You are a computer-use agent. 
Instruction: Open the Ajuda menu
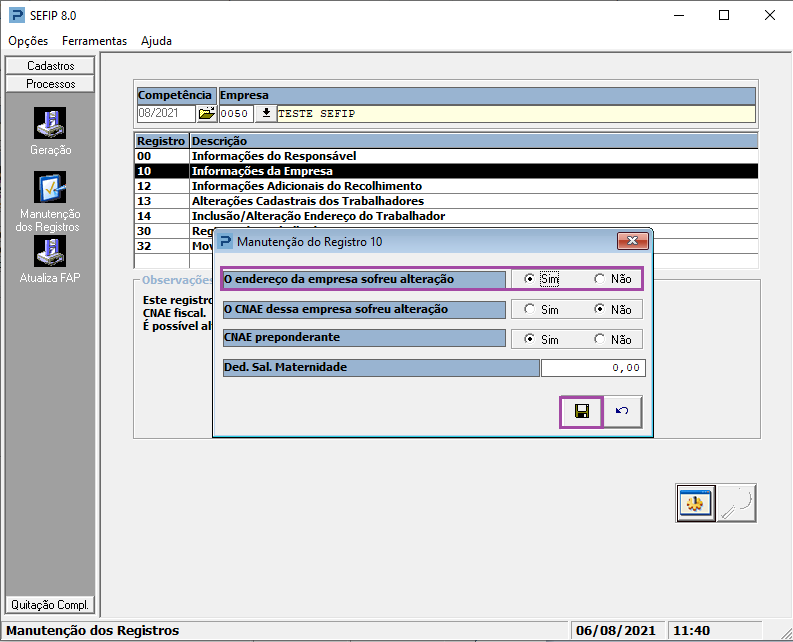(156, 41)
